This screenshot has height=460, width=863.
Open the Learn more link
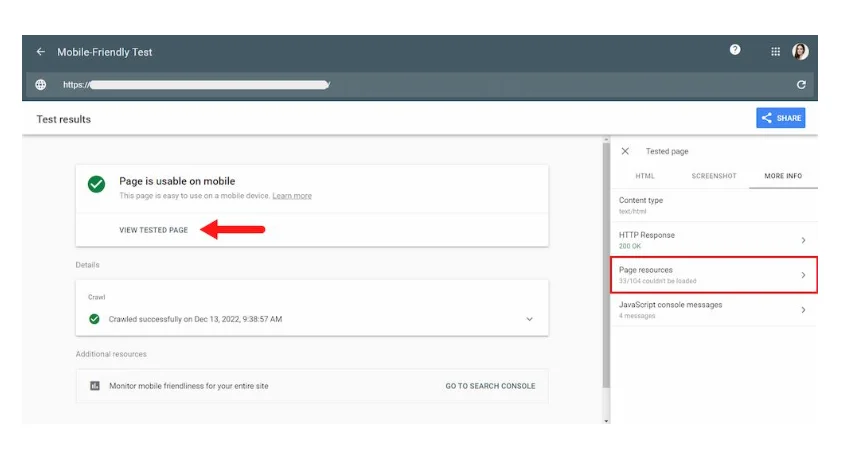292,196
